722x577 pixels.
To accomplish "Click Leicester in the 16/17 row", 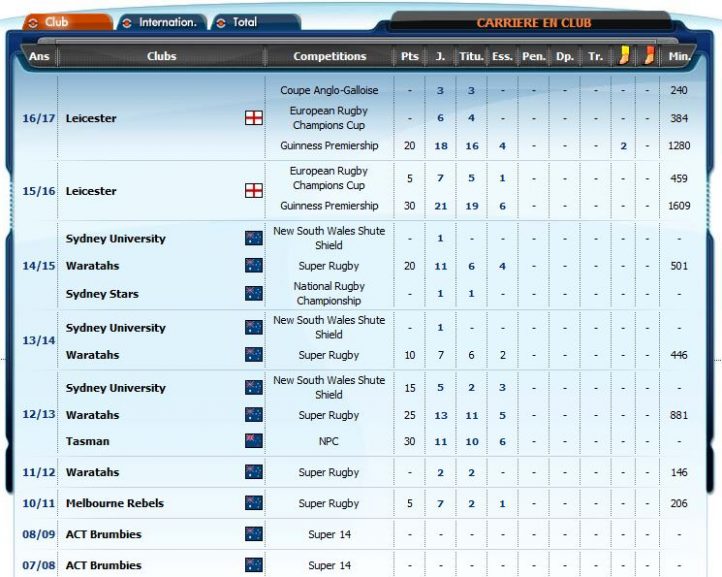I will [91, 118].
